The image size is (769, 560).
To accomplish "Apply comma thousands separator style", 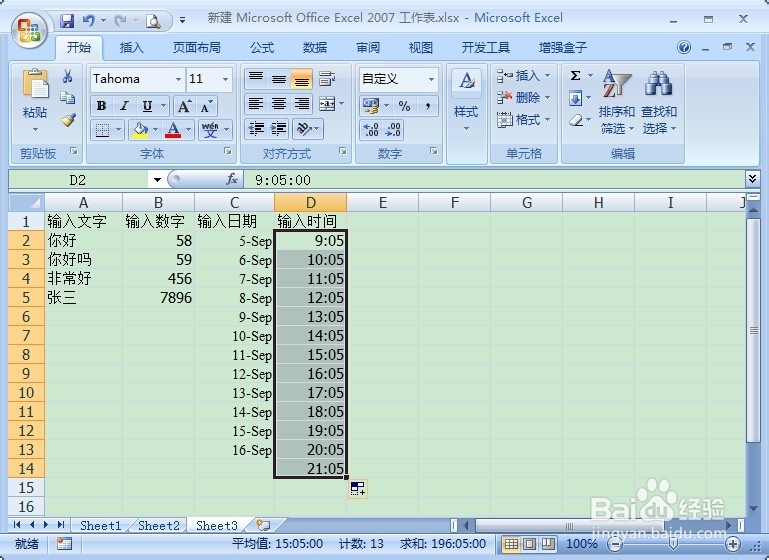I will (x=428, y=106).
